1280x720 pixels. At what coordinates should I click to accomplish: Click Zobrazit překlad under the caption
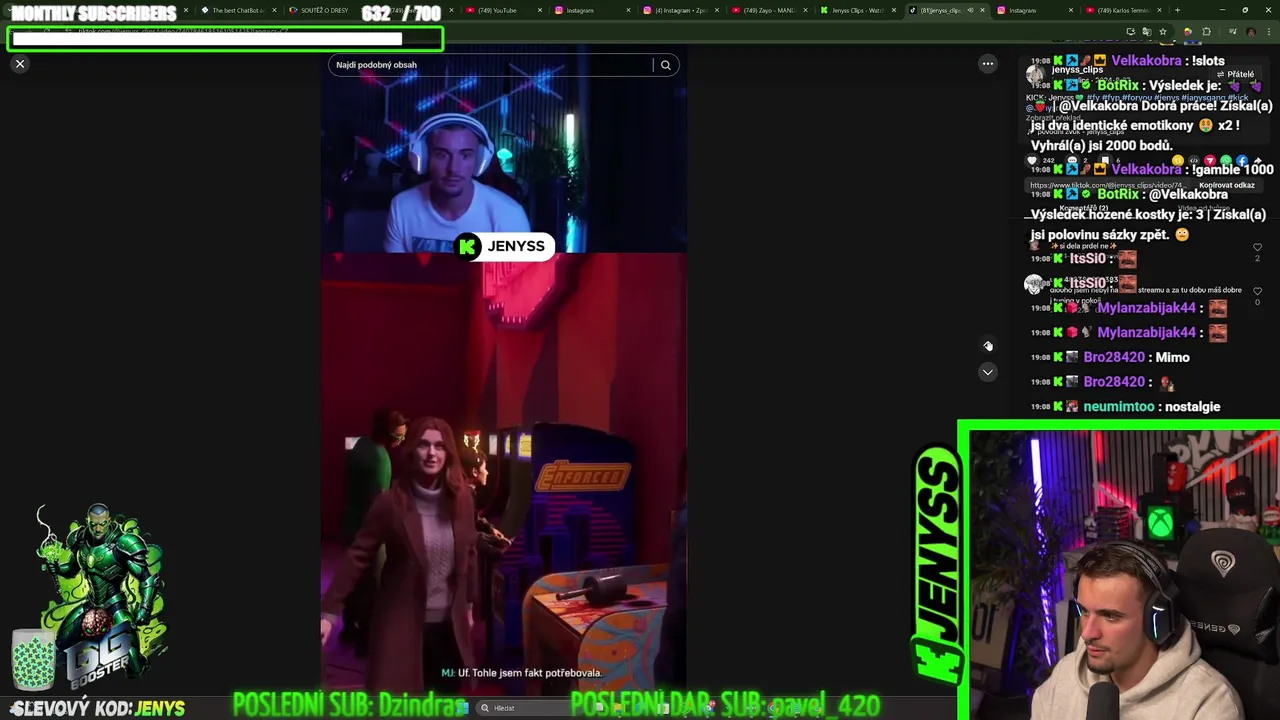pos(1051,117)
